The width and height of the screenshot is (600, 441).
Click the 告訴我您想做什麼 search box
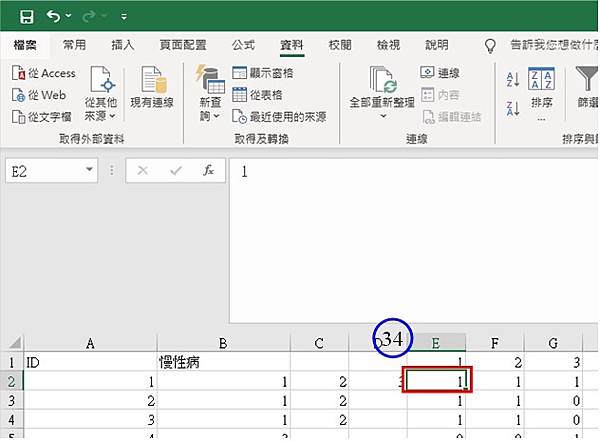click(x=554, y=45)
